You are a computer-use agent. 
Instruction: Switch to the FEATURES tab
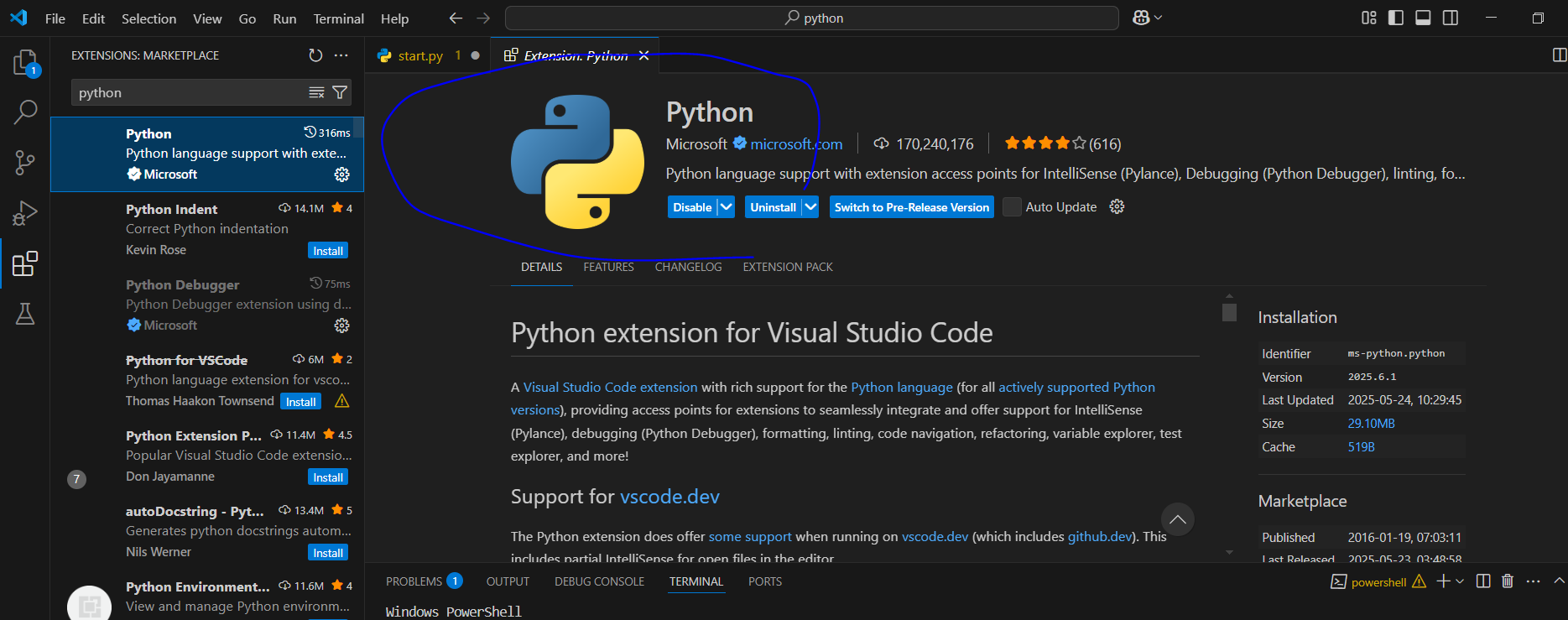tap(608, 267)
